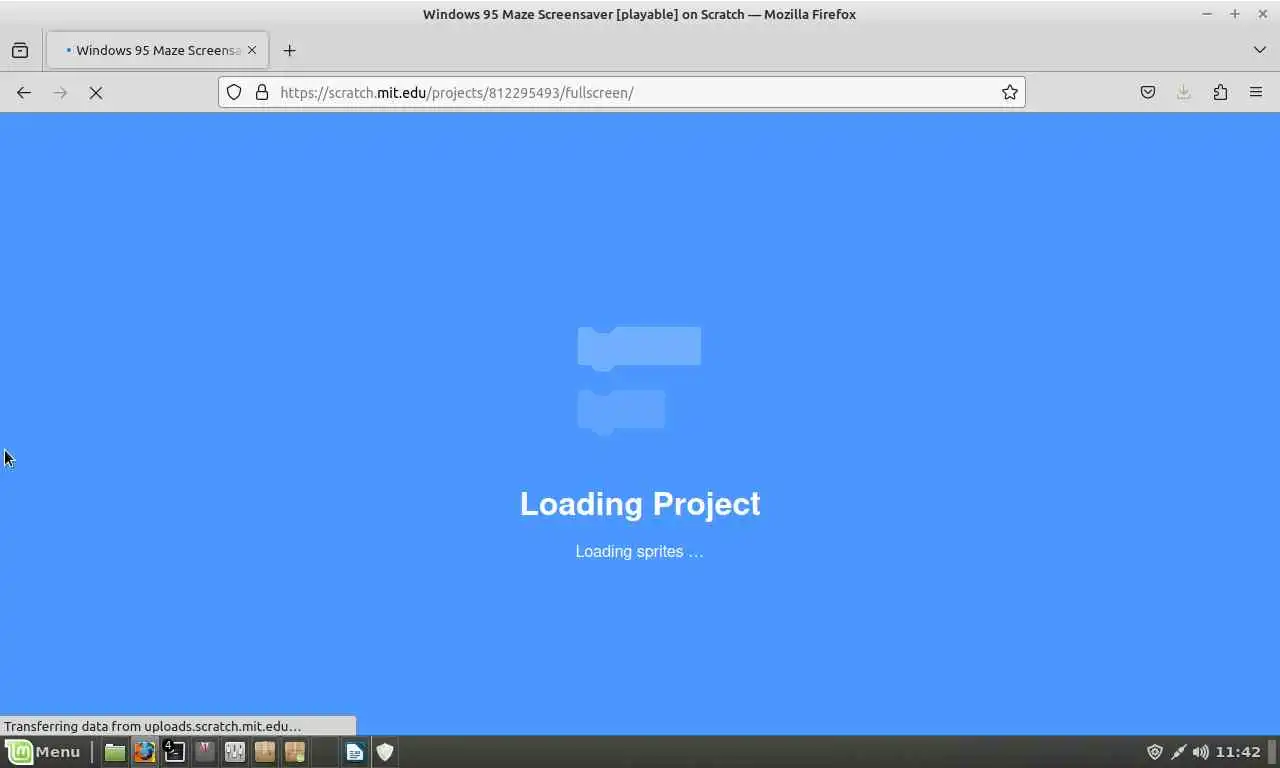The height and width of the screenshot is (768, 1280).
Task: Switch to Firefox in the taskbar
Action: (x=145, y=751)
